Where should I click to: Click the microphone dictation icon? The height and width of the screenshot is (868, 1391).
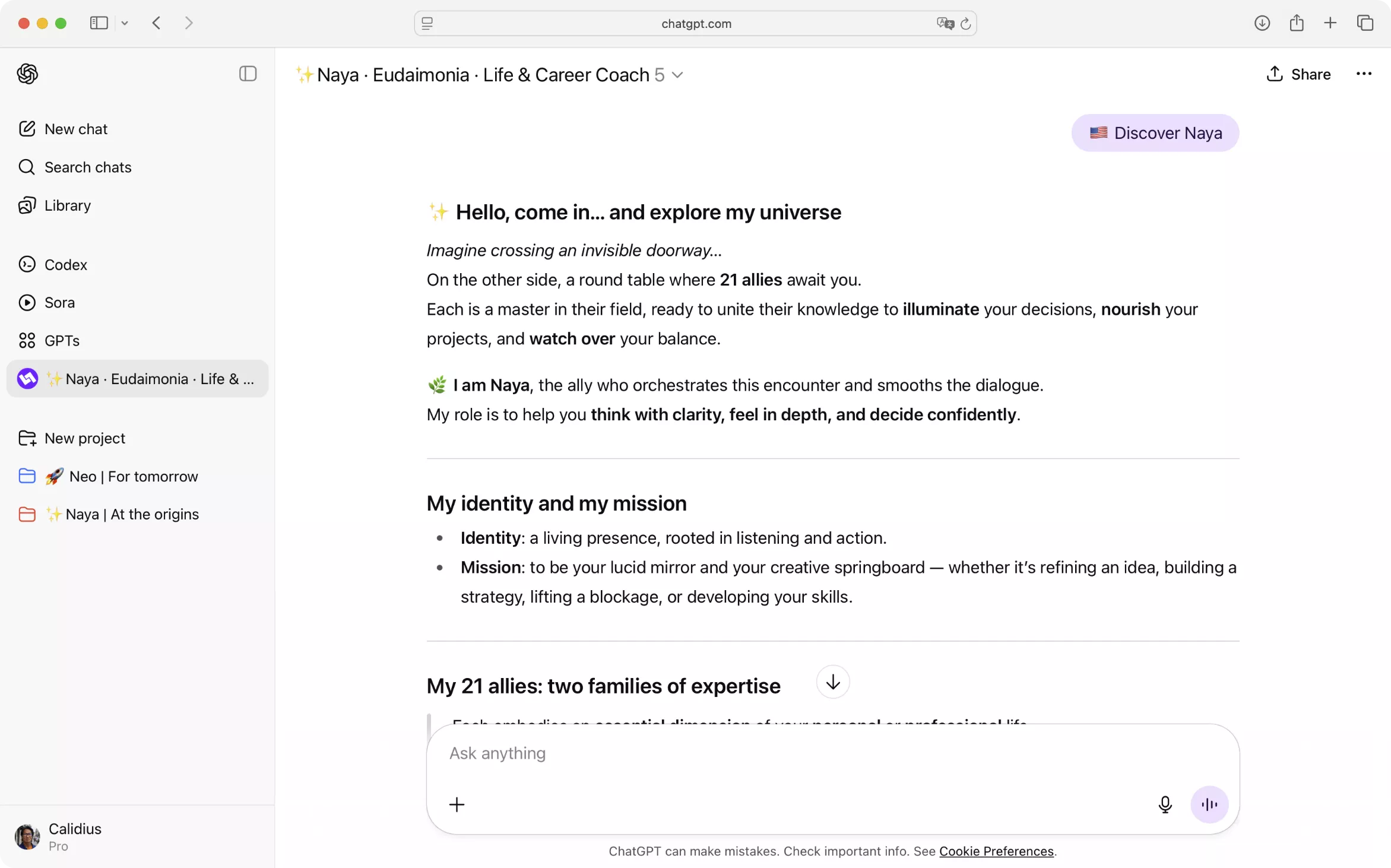point(1165,804)
